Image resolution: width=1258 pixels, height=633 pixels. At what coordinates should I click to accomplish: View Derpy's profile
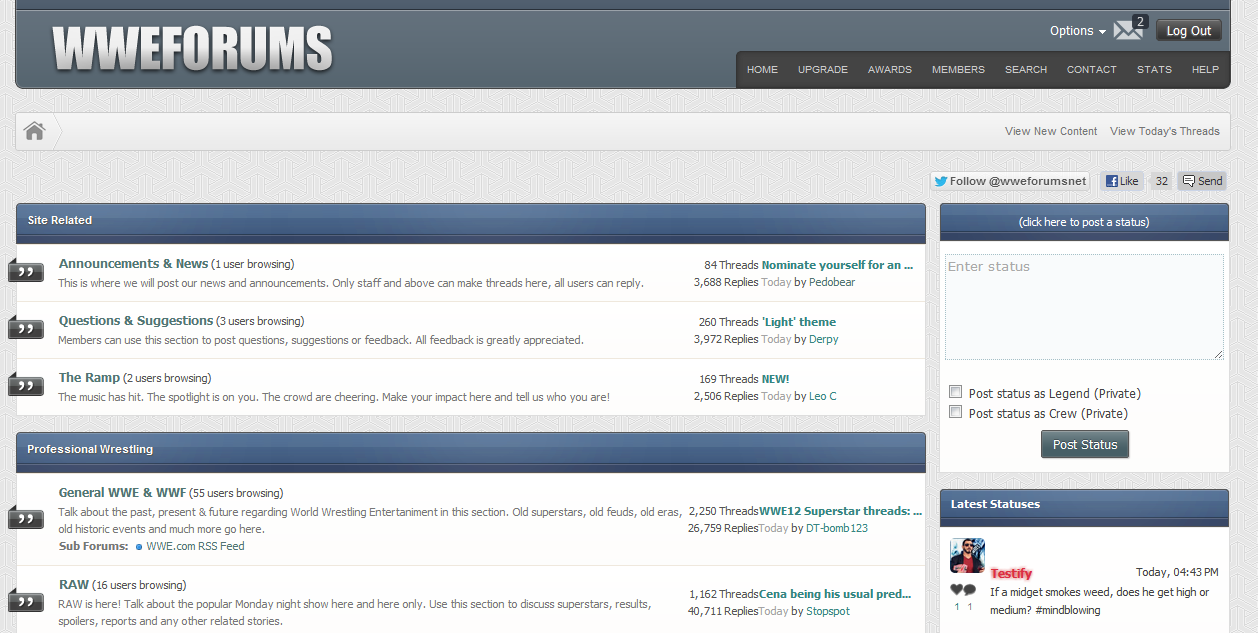[x=824, y=339]
